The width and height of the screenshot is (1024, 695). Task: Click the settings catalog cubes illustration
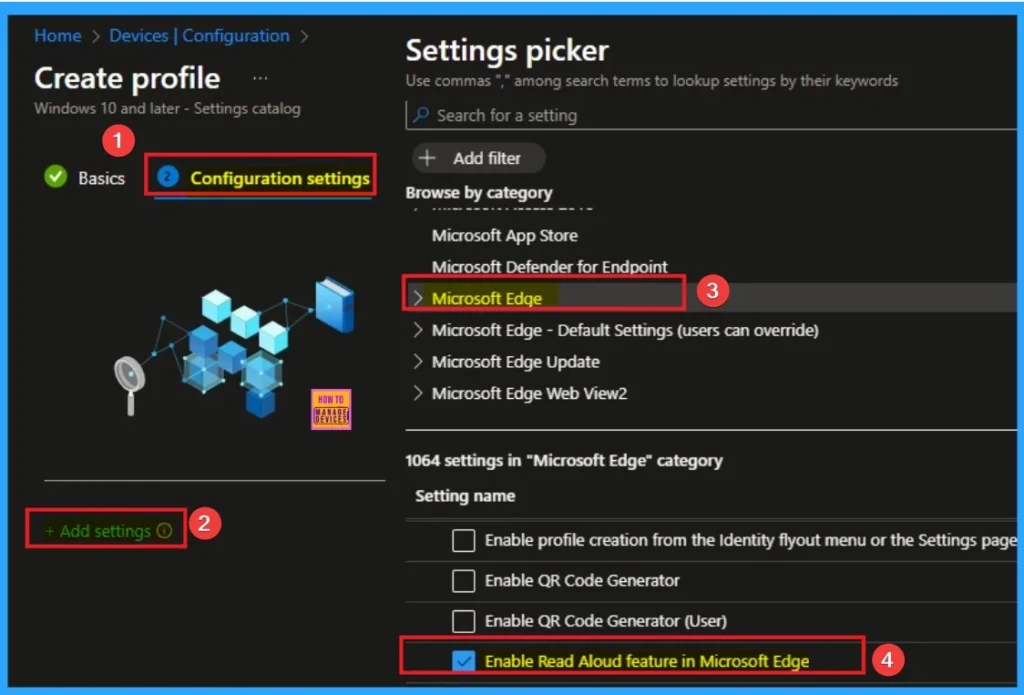click(235, 346)
